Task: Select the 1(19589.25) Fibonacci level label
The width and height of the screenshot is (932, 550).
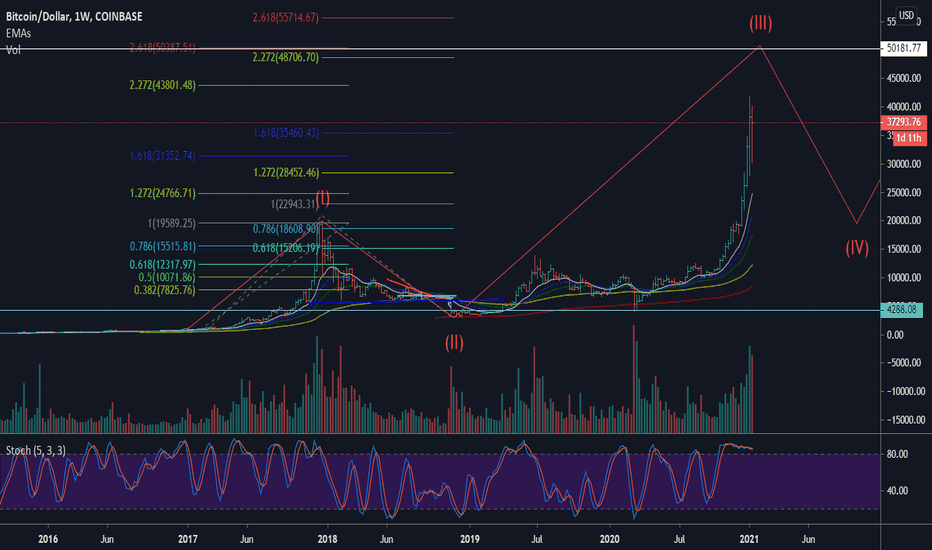Action: click(172, 224)
